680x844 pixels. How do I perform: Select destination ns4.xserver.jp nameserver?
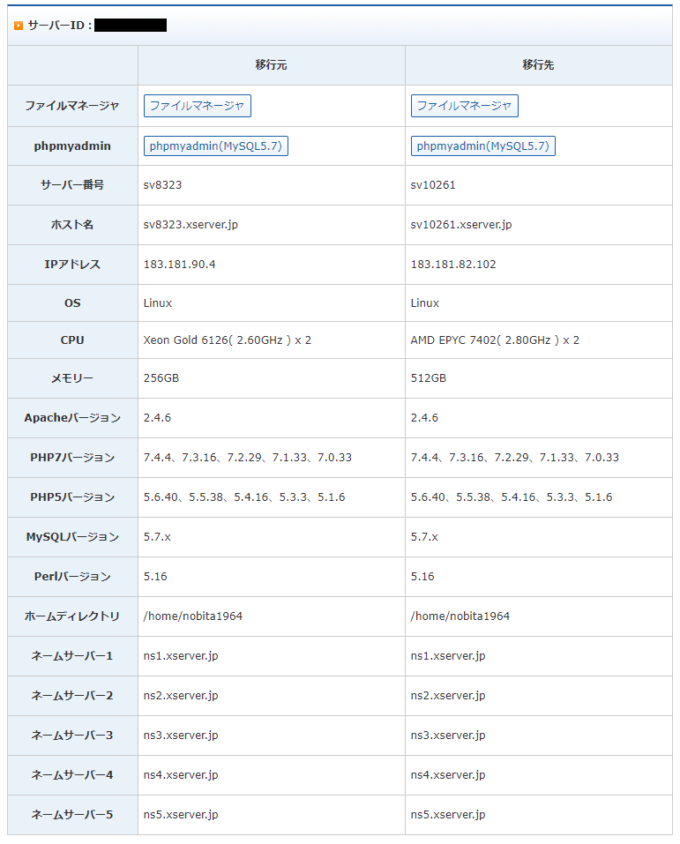tap(448, 775)
